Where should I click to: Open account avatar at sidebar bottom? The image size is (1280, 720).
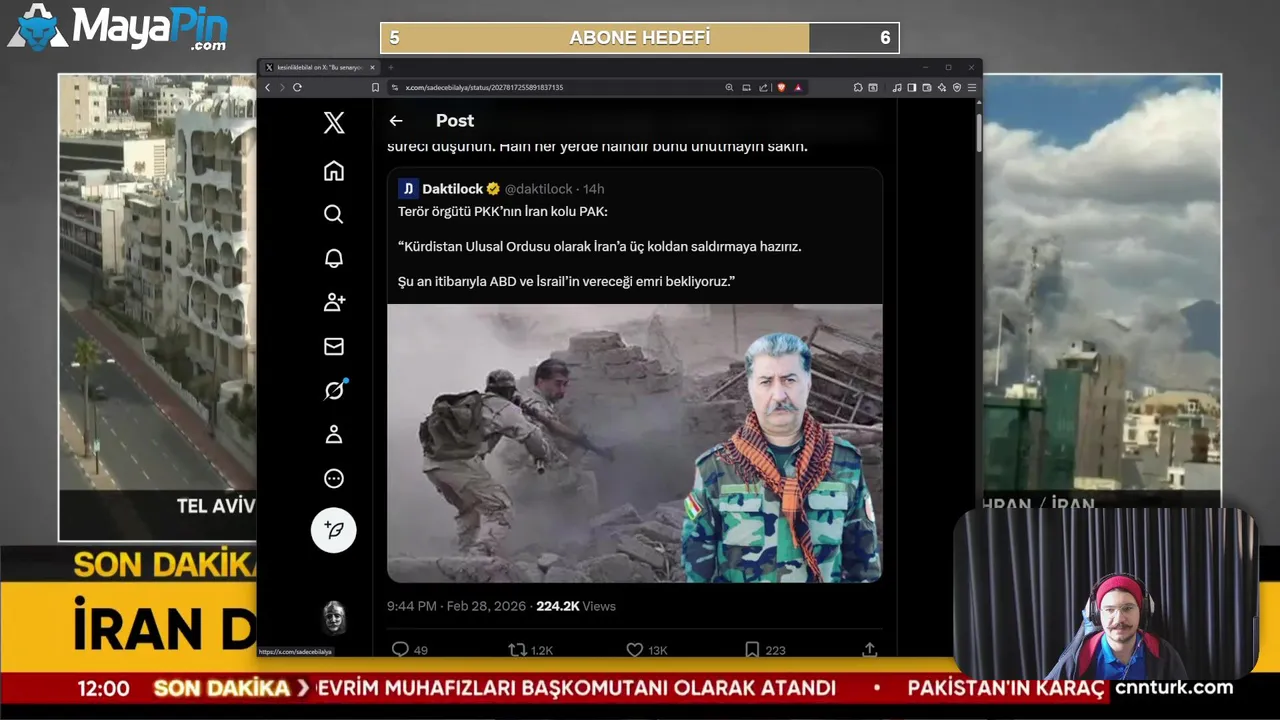(334, 617)
